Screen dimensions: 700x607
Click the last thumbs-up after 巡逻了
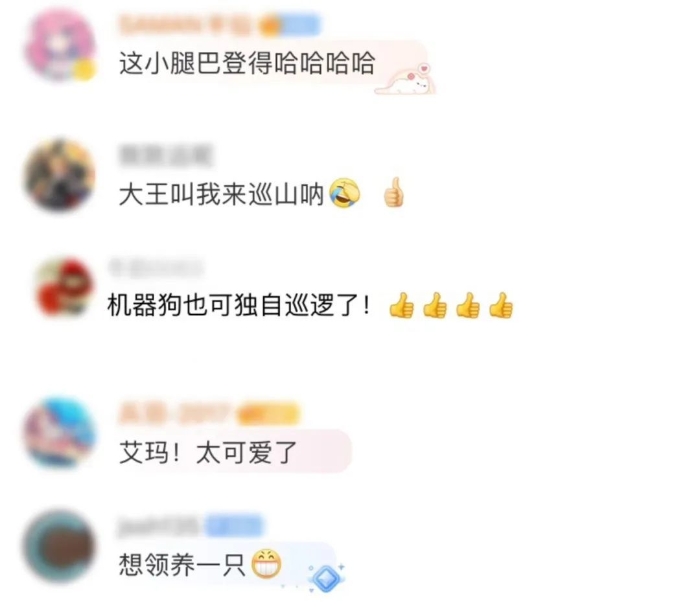(500, 305)
